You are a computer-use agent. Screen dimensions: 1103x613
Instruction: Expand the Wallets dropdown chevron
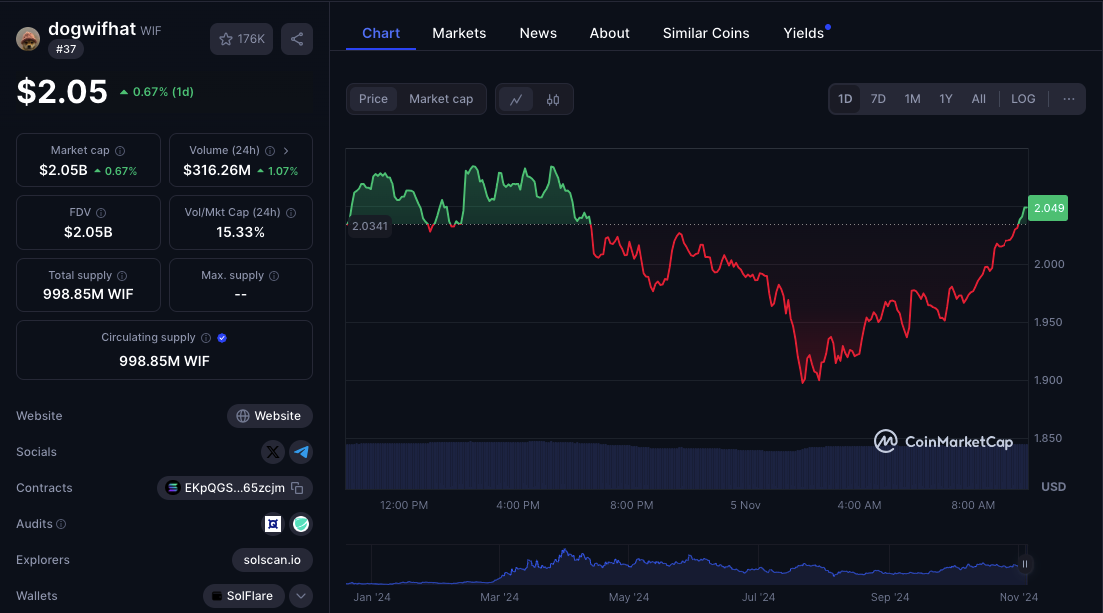[301, 595]
